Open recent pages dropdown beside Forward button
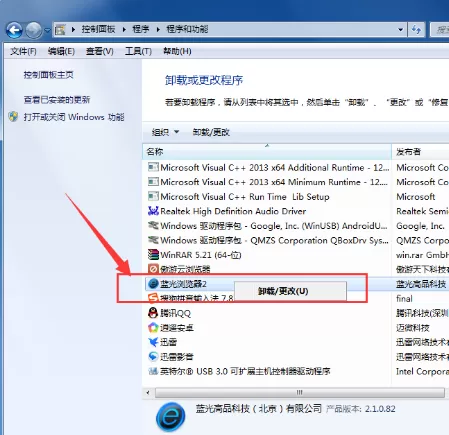The height and width of the screenshot is (435, 449). [47, 30]
